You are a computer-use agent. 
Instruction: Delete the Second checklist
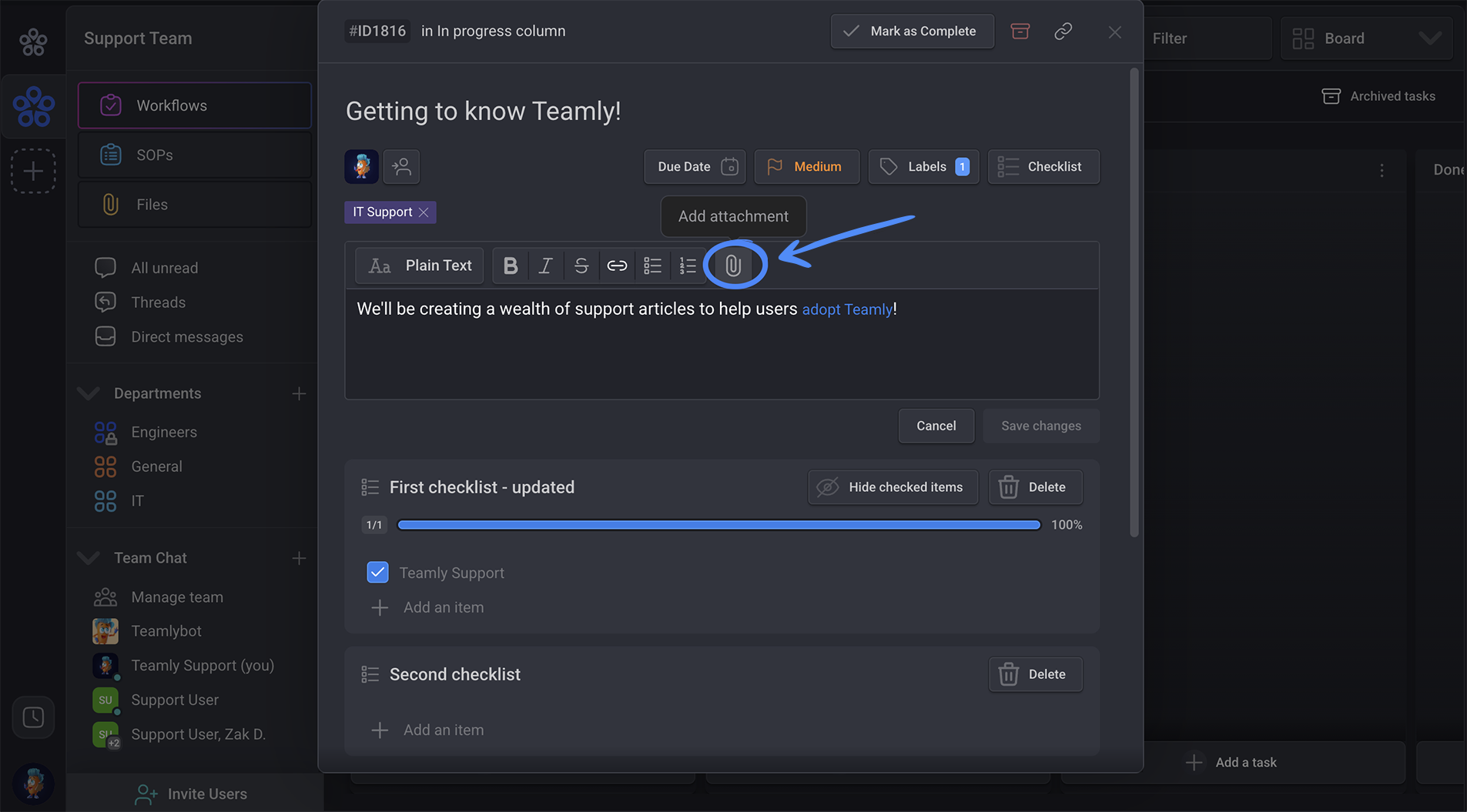1035,674
